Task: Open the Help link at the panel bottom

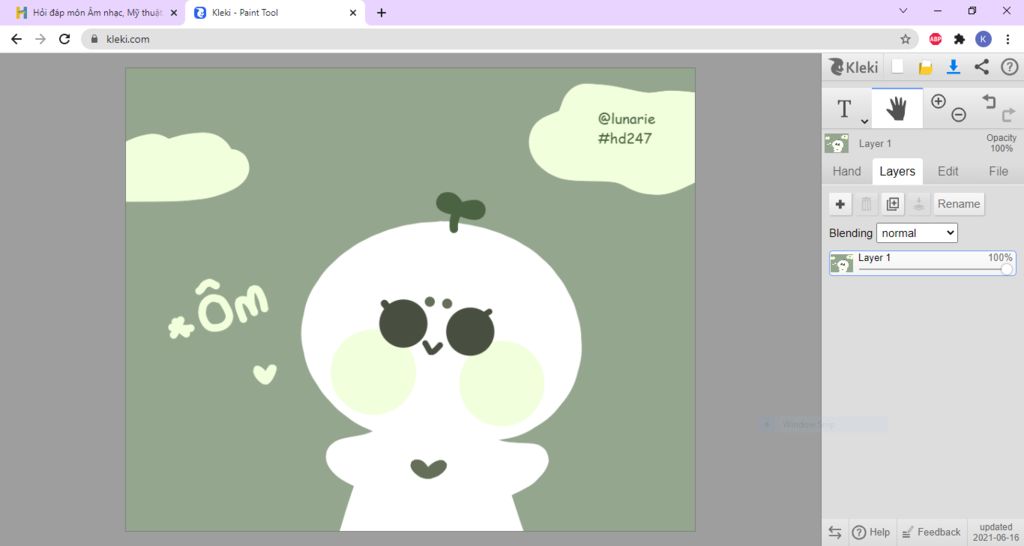Action: (871, 532)
